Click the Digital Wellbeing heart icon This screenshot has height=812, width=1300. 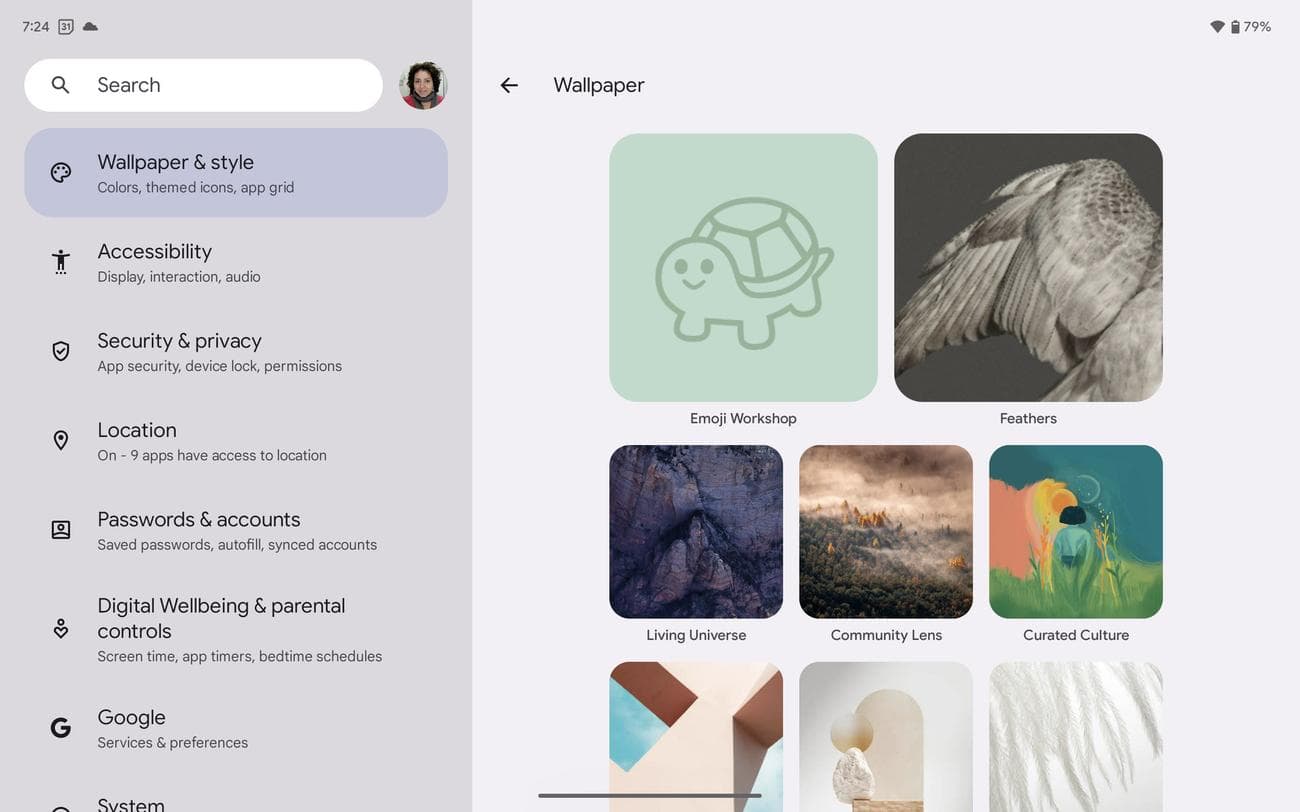click(x=61, y=629)
